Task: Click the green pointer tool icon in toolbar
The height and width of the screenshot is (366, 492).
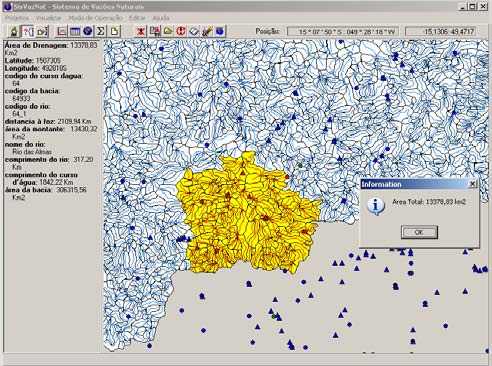Action: tap(14, 31)
